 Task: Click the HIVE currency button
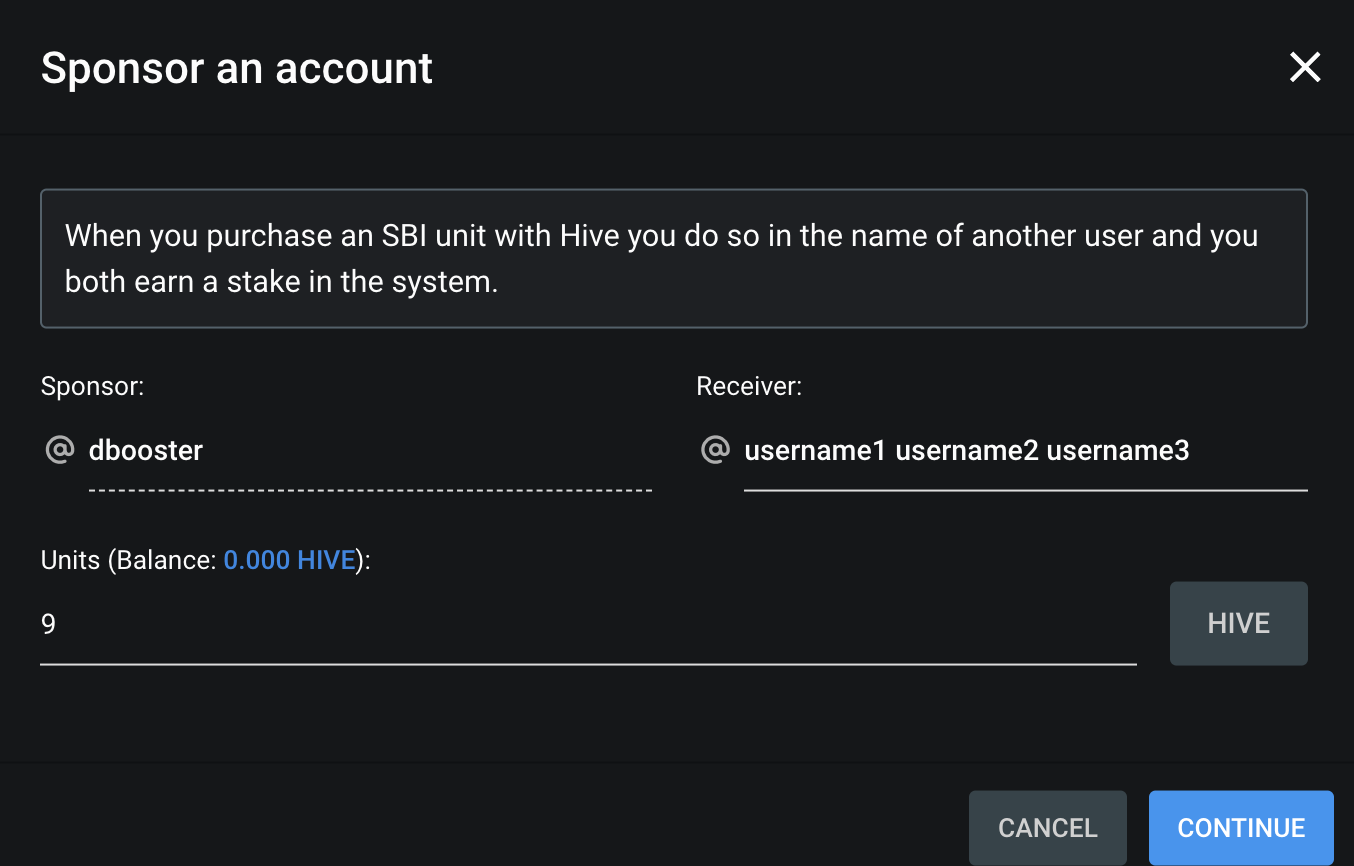pos(1239,623)
